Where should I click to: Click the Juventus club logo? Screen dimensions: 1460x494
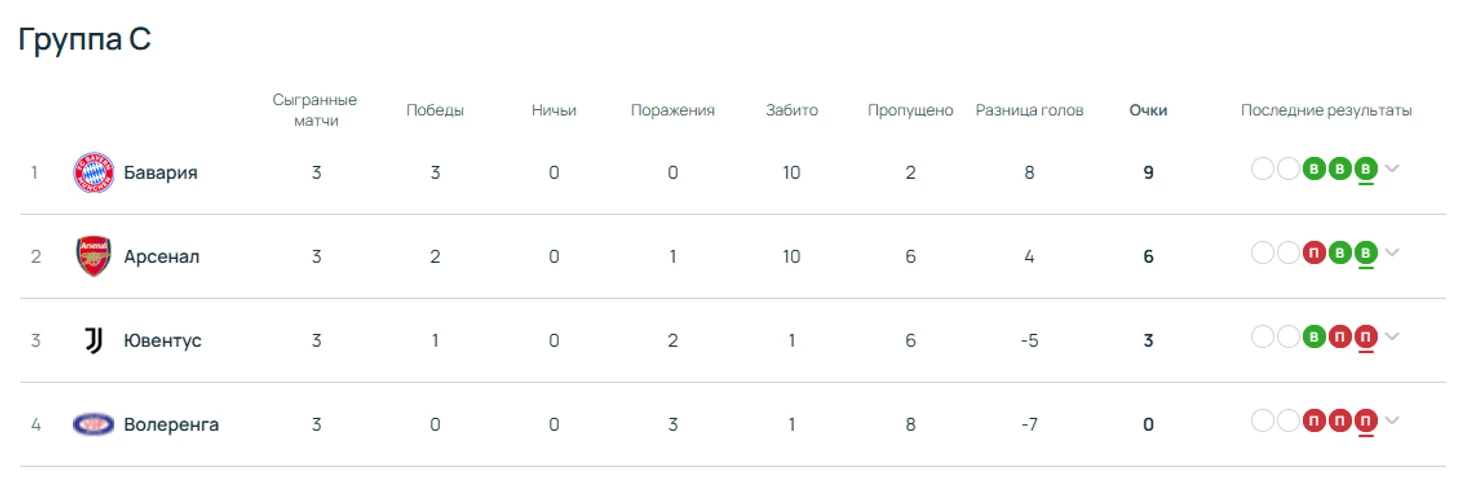point(94,340)
